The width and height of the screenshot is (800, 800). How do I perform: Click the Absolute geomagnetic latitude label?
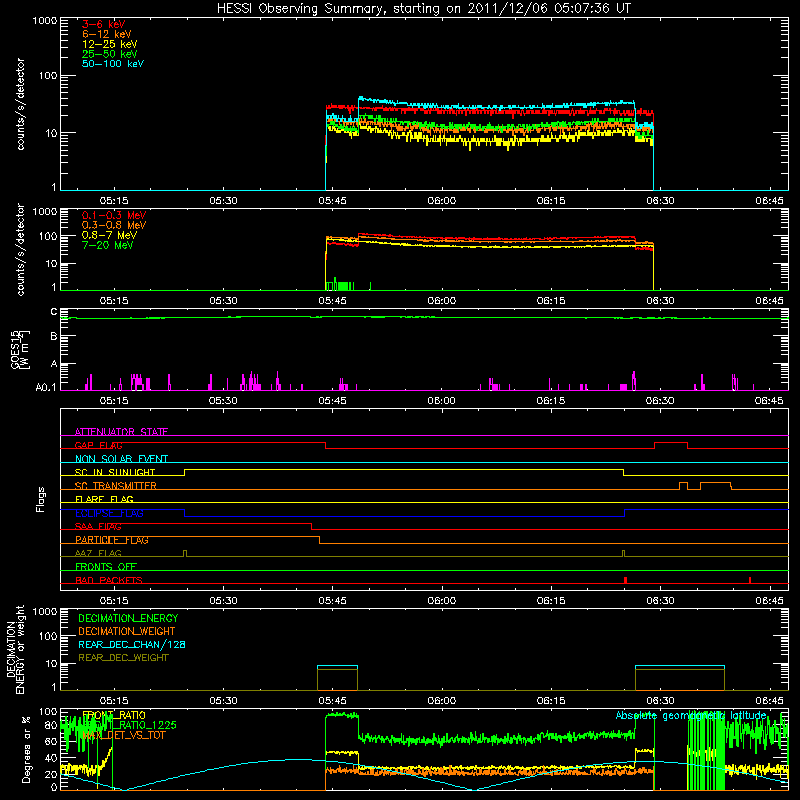tap(691, 716)
